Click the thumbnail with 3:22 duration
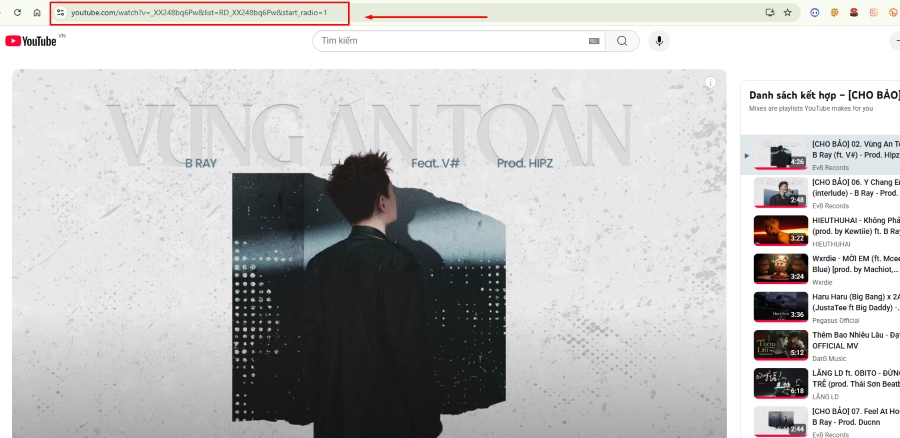The image size is (900, 438). 781,230
